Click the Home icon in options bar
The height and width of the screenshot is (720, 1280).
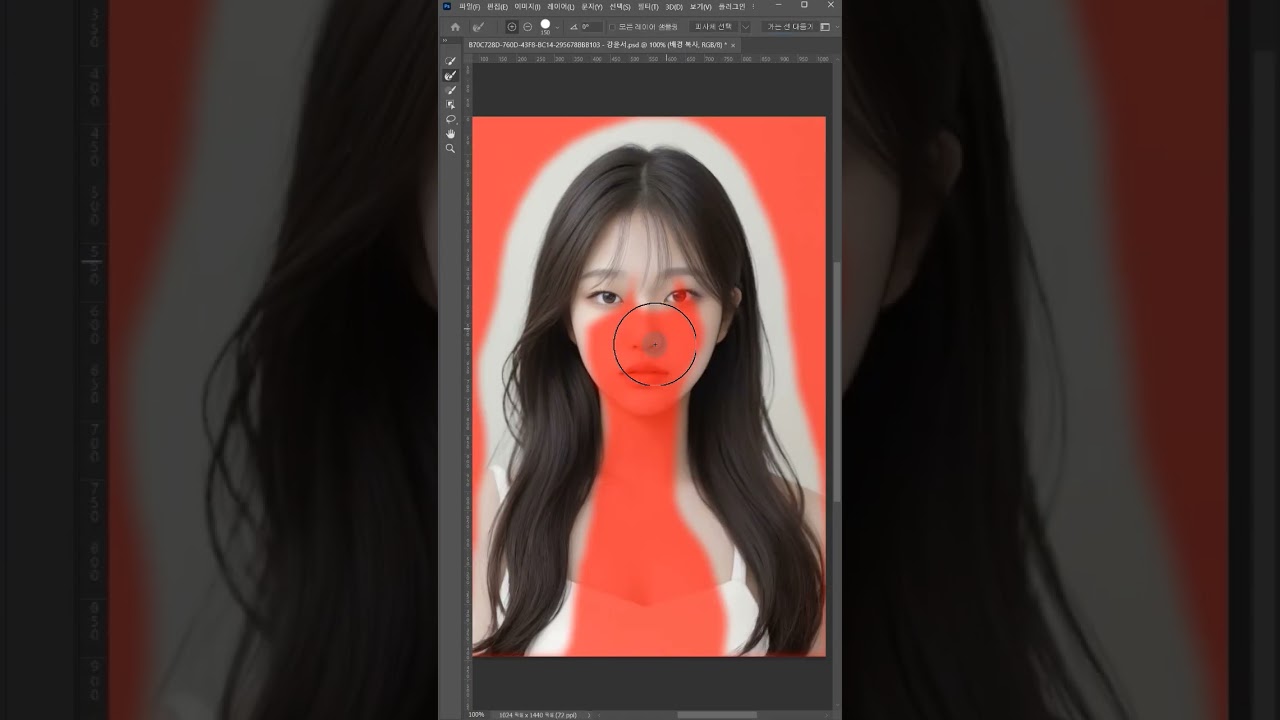[455, 27]
